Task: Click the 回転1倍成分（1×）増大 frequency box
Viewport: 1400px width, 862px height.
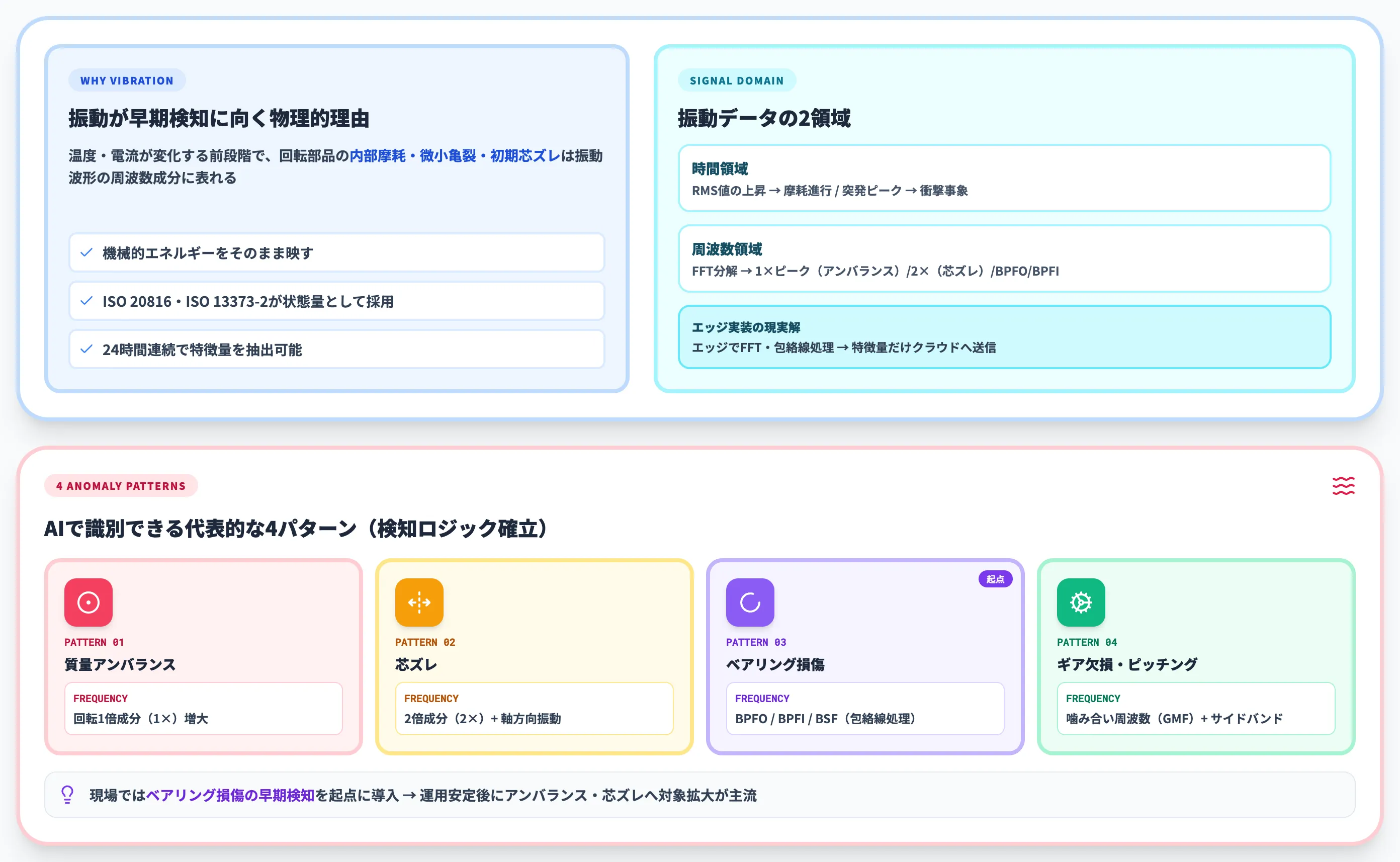Action: tap(204, 709)
